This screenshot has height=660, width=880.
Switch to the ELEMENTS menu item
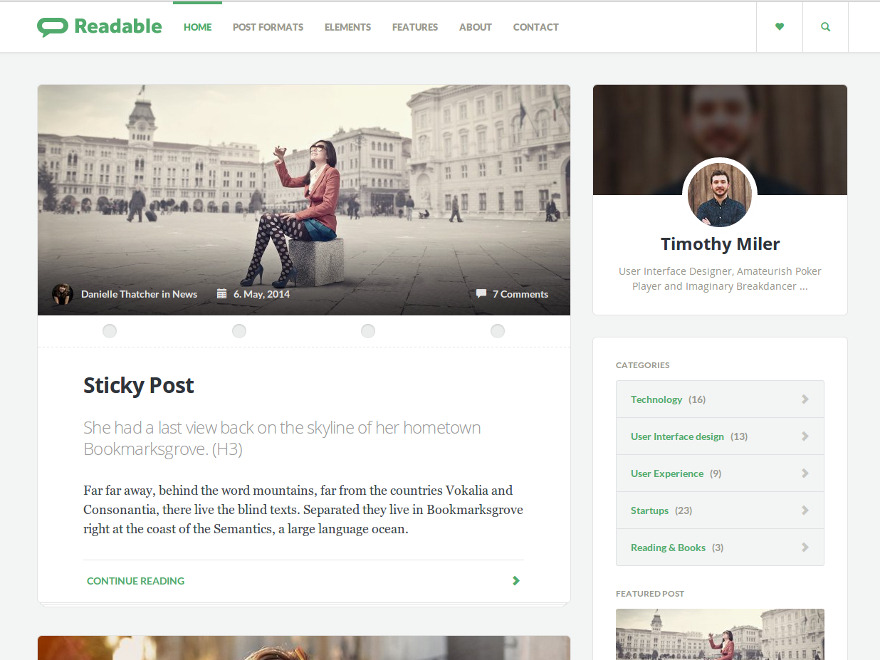(347, 27)
